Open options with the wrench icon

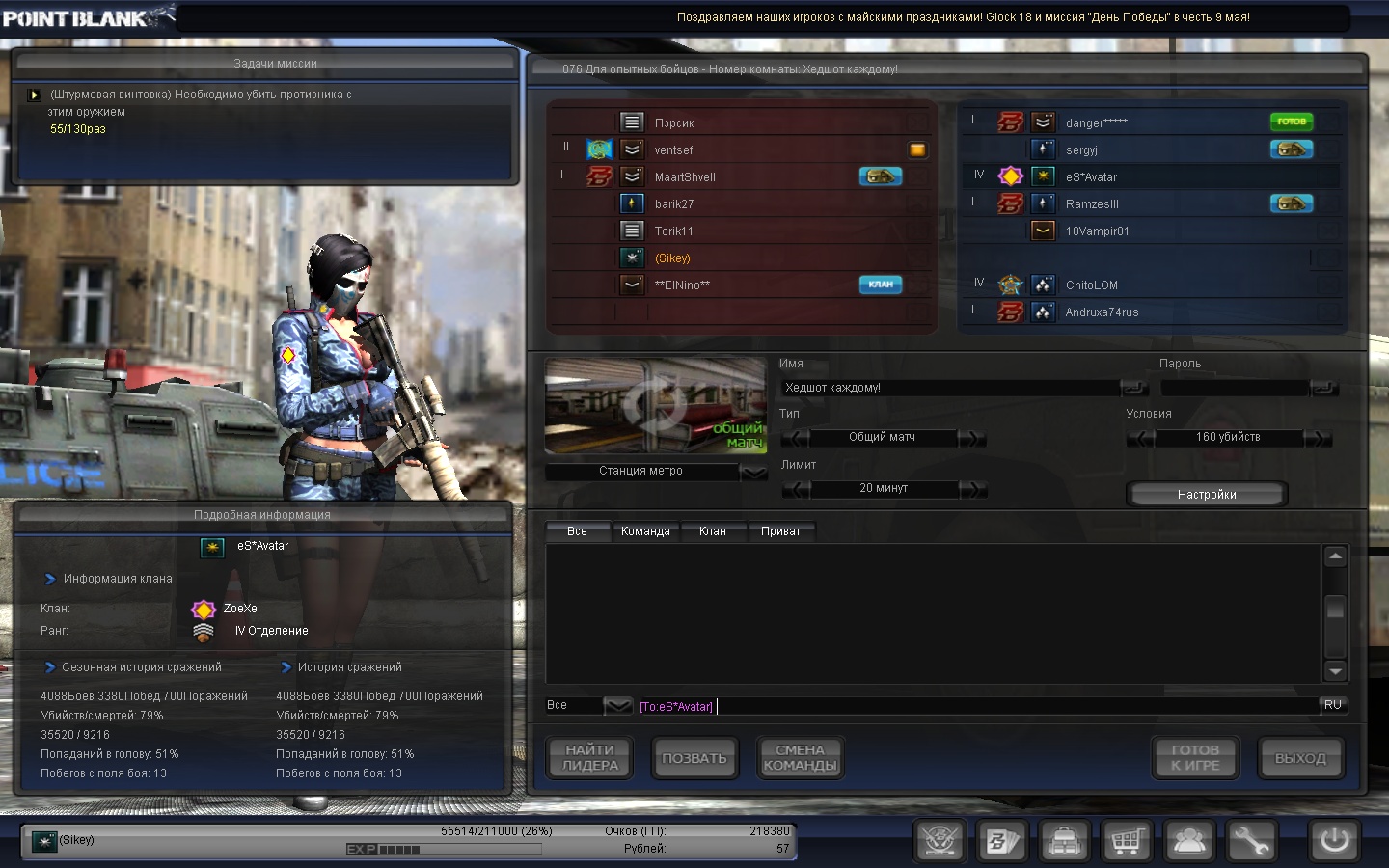pyautogui.click(x=1250, y=840)
